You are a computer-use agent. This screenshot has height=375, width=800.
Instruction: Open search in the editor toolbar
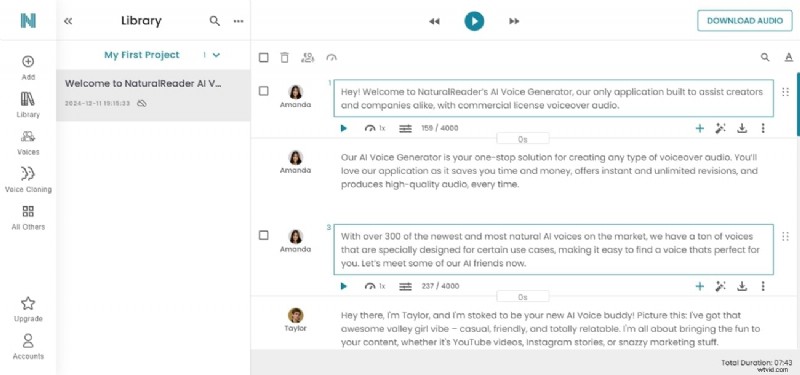click(765, 57)
